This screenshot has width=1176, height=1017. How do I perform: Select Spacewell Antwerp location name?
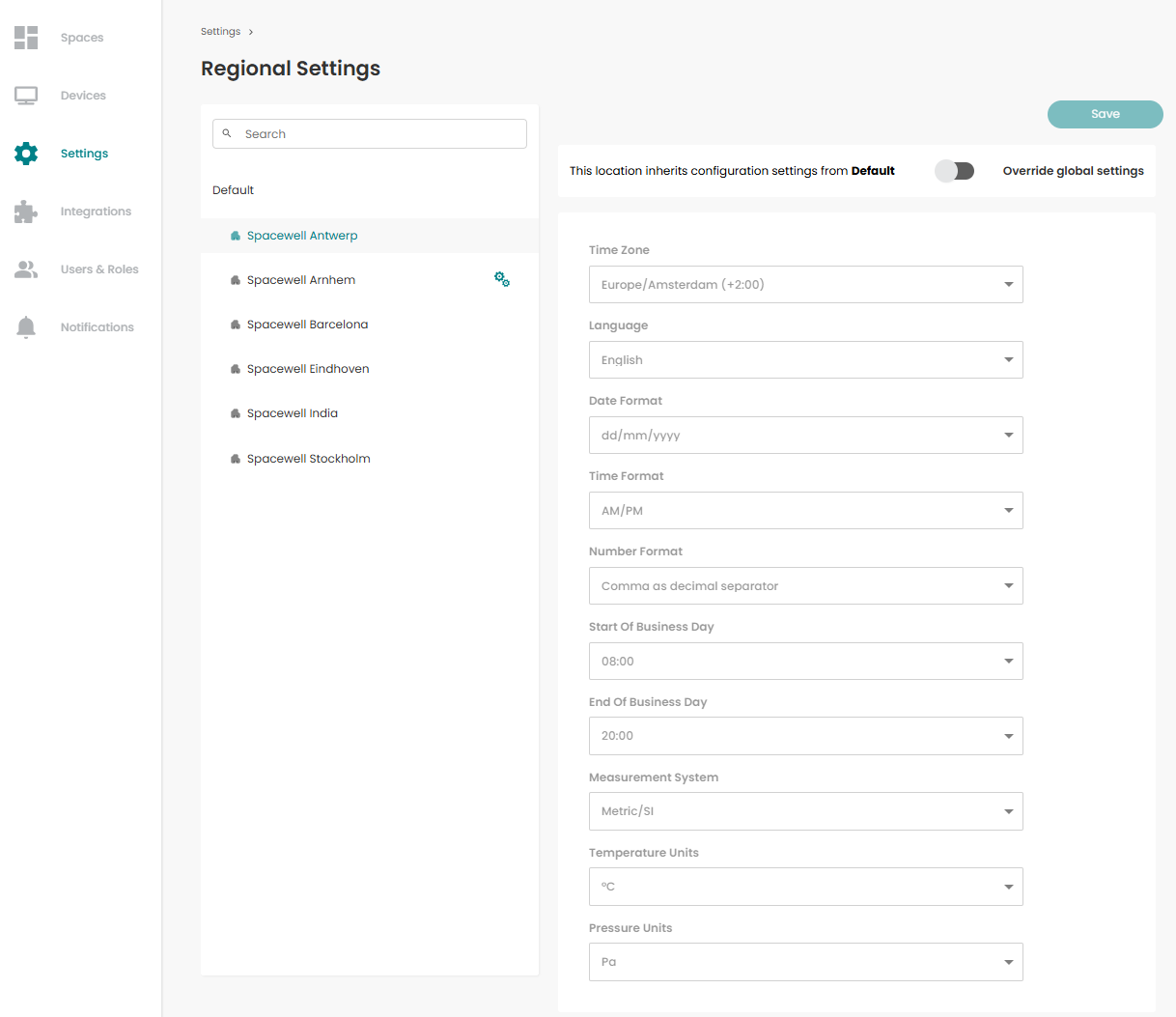point(302,236)
